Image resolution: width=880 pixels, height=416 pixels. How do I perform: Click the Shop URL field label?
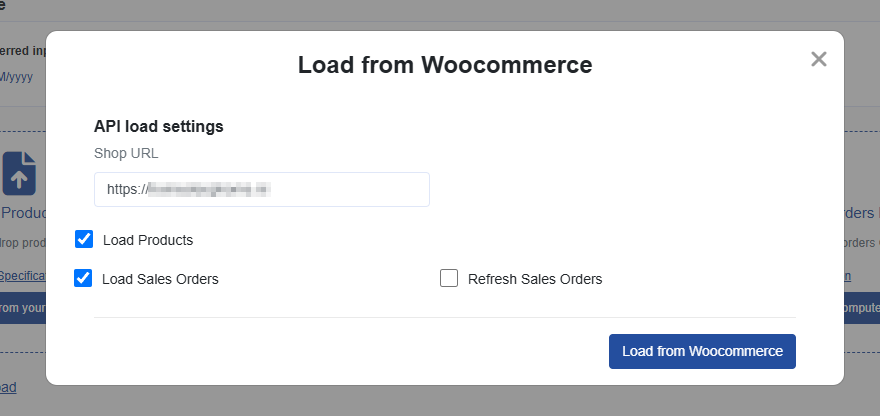tap(126, 153)
